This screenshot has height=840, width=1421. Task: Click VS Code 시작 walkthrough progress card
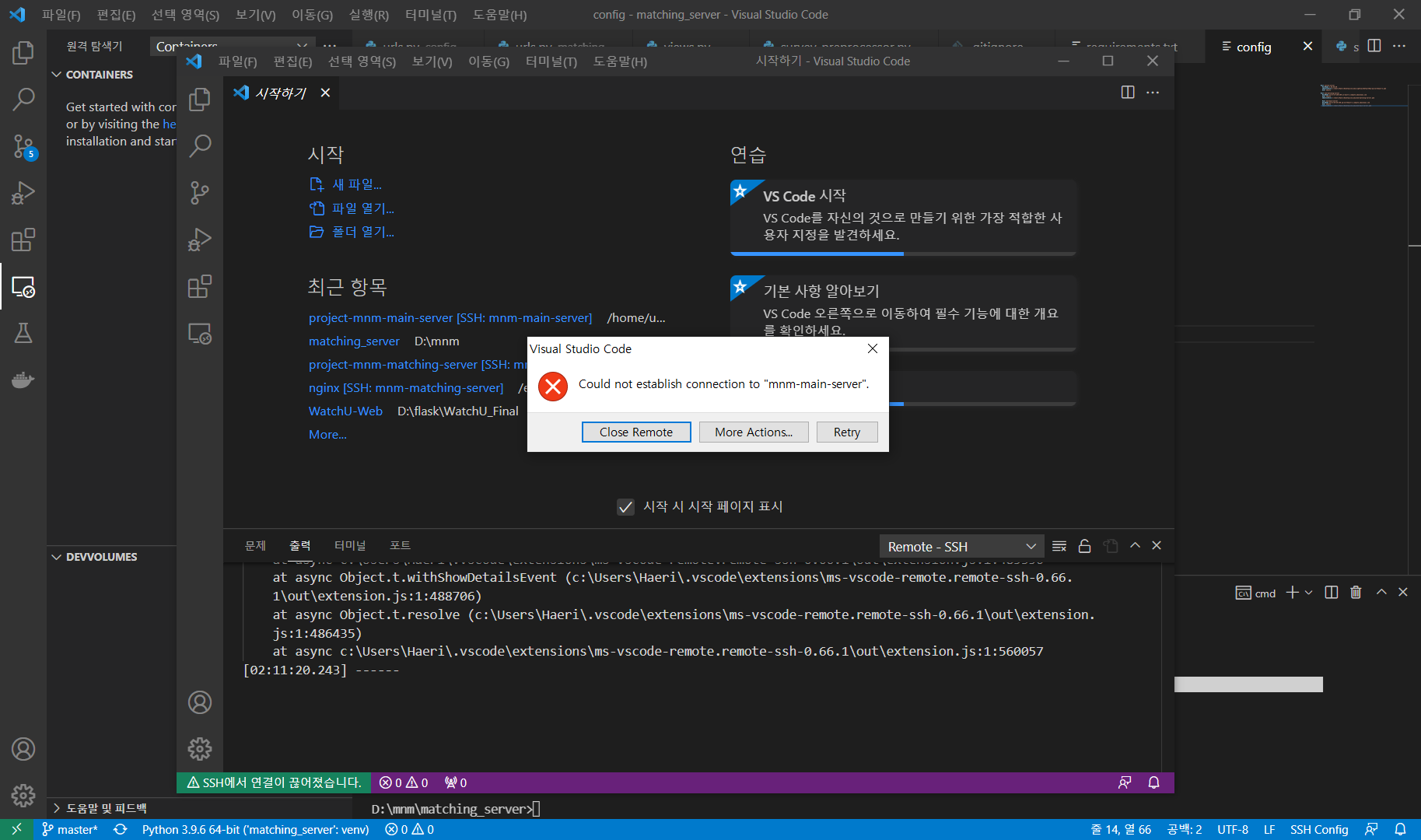click(x=903, y=217)
